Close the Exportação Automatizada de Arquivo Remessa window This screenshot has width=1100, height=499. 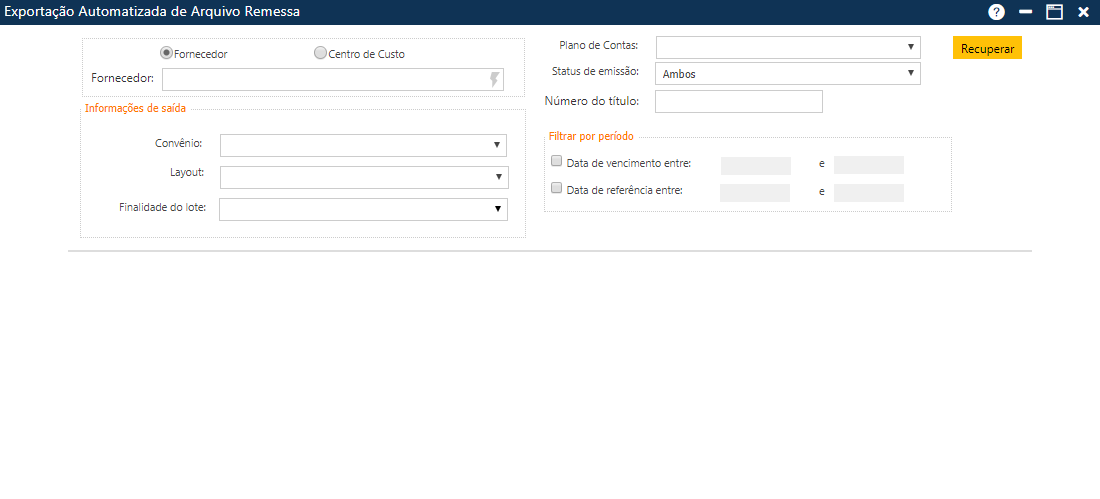click(x=1083, y=12)
